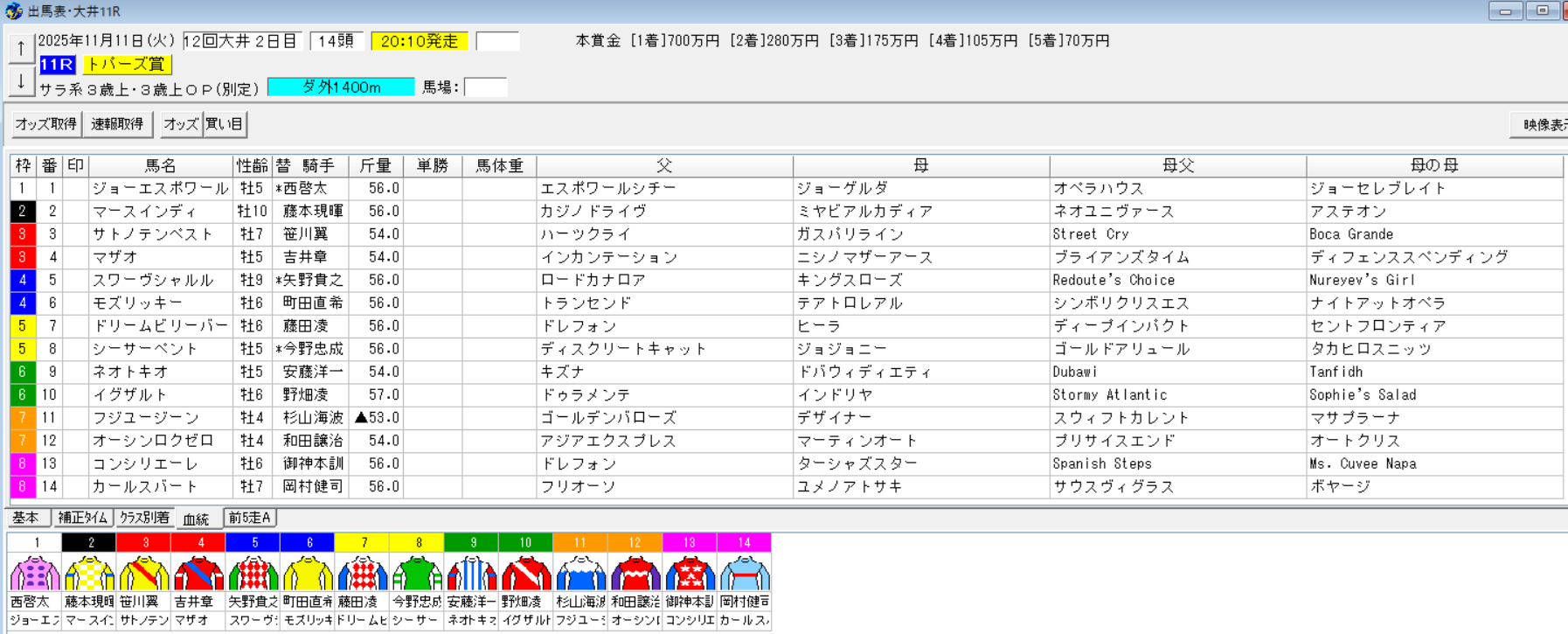Select the yellow silks icon for 町田直希
The height and width of the screenshot is (634, 1568).
pyautogui.click(x=308, y=574)
